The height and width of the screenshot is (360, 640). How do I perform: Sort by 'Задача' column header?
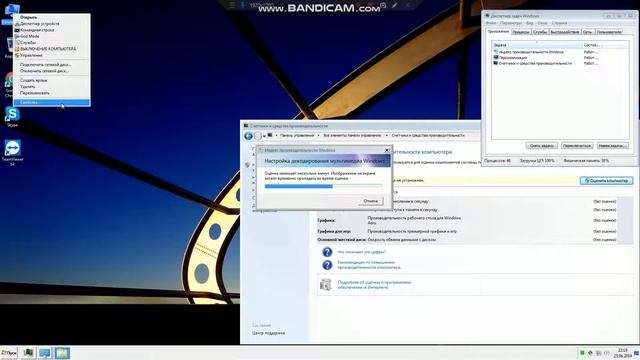[537, 45]
